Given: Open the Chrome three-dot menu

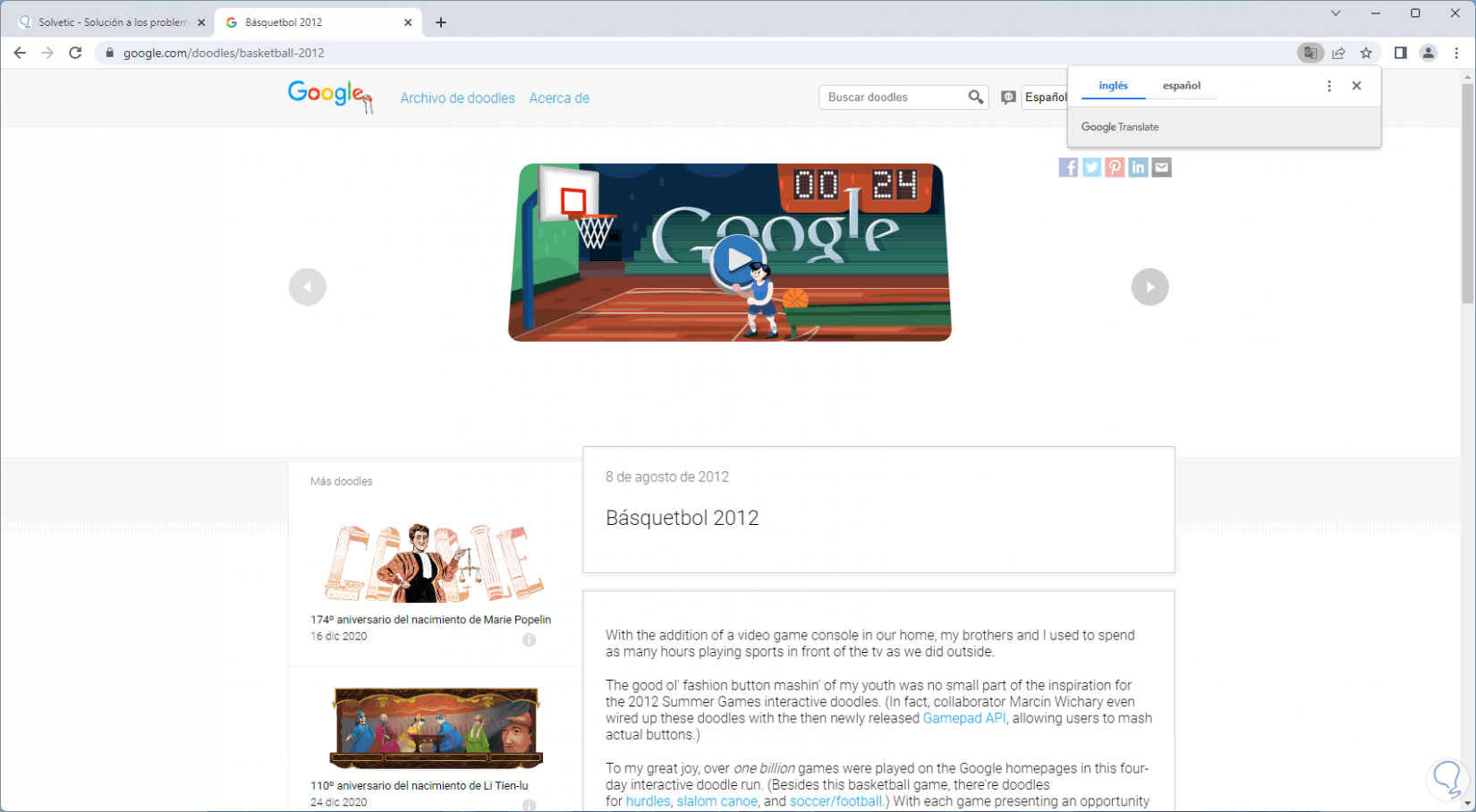Looking at the screenshot, I should pos(1456,53).
